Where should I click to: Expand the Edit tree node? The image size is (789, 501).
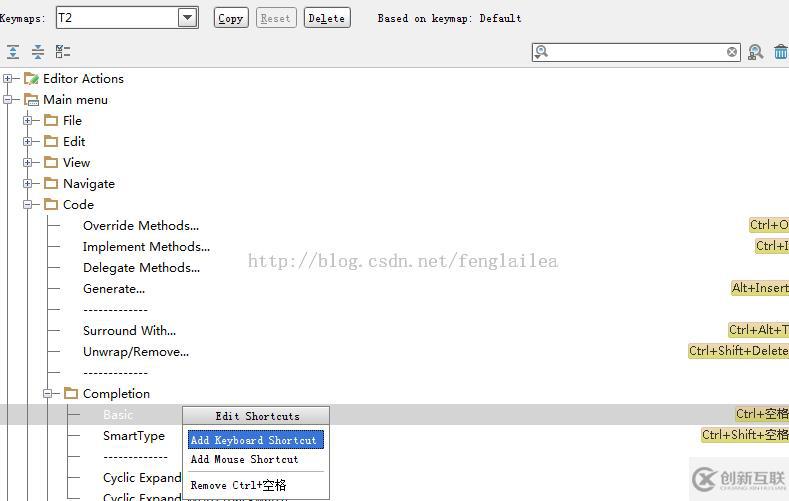(x=28, y=141)
